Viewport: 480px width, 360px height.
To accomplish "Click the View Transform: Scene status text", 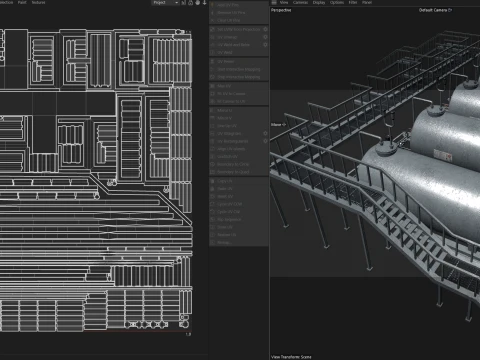I will 291,357.
